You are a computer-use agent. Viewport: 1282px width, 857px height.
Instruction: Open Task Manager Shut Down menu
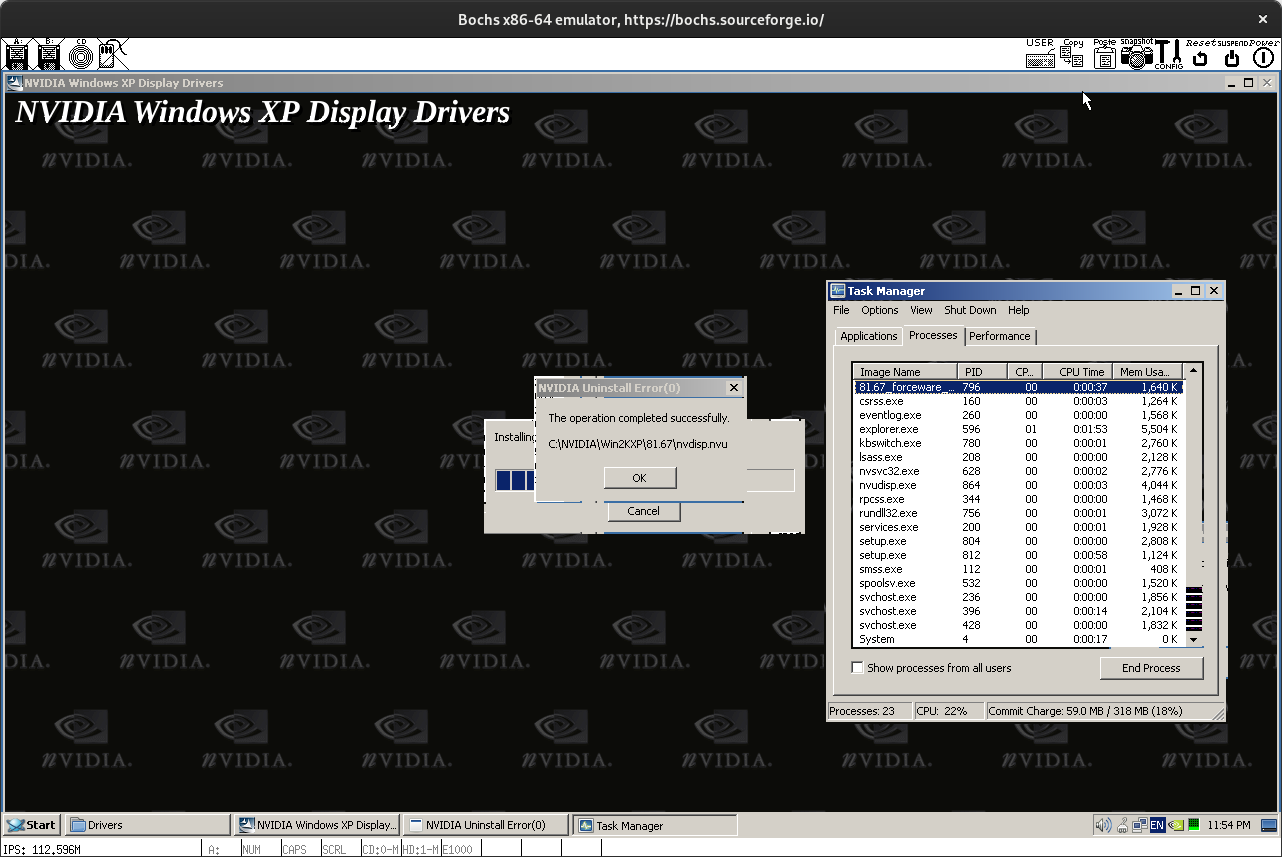click(x=970, y=310)
